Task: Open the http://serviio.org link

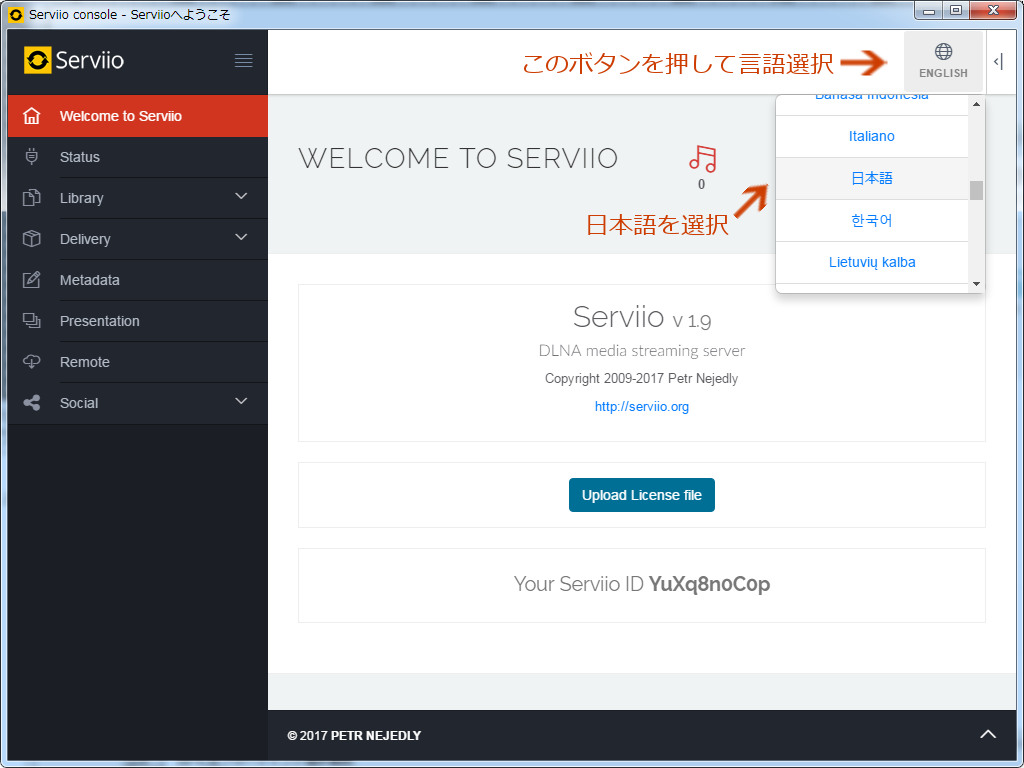Action: 641,407
